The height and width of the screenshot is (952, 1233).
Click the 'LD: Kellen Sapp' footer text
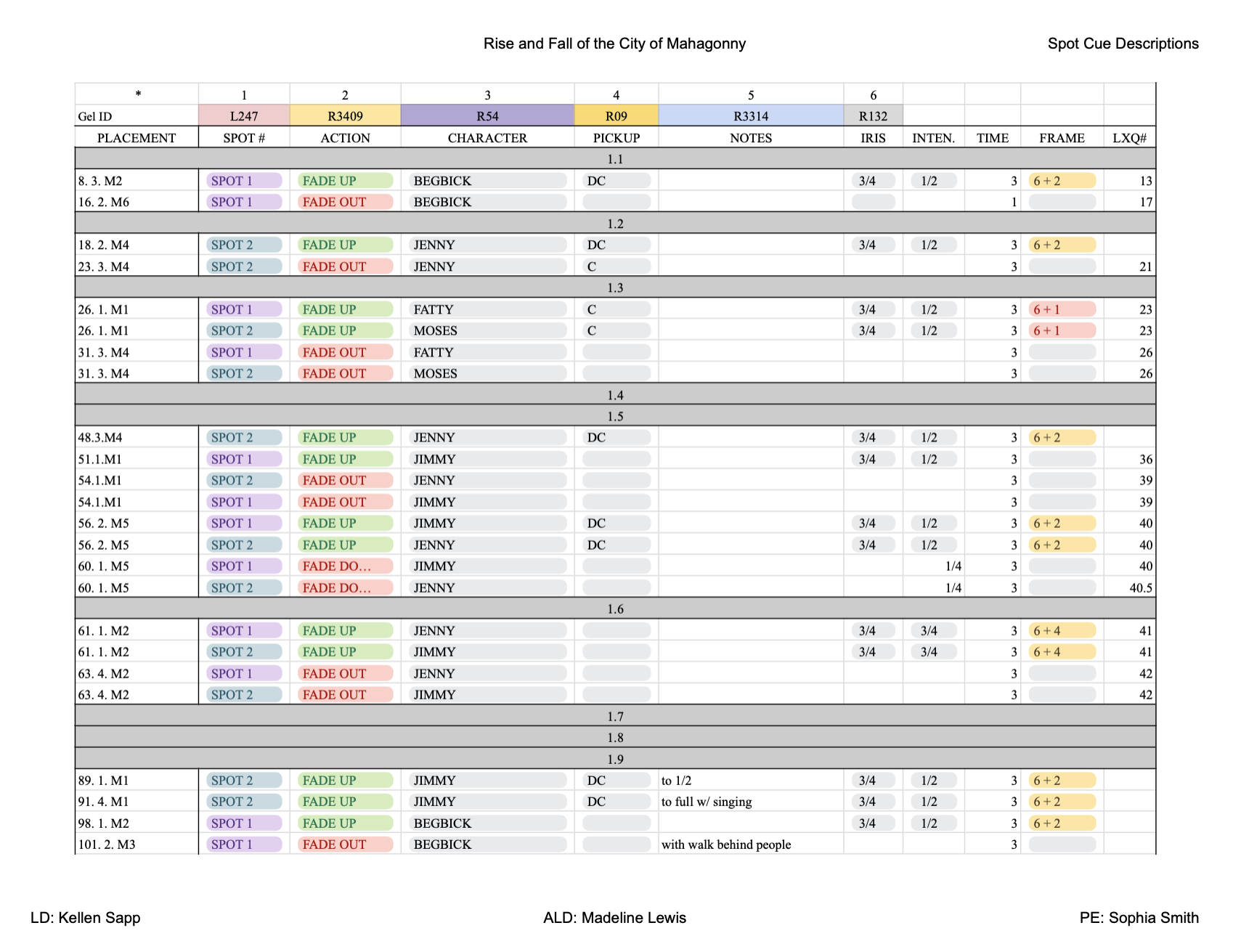coord(86,918)
